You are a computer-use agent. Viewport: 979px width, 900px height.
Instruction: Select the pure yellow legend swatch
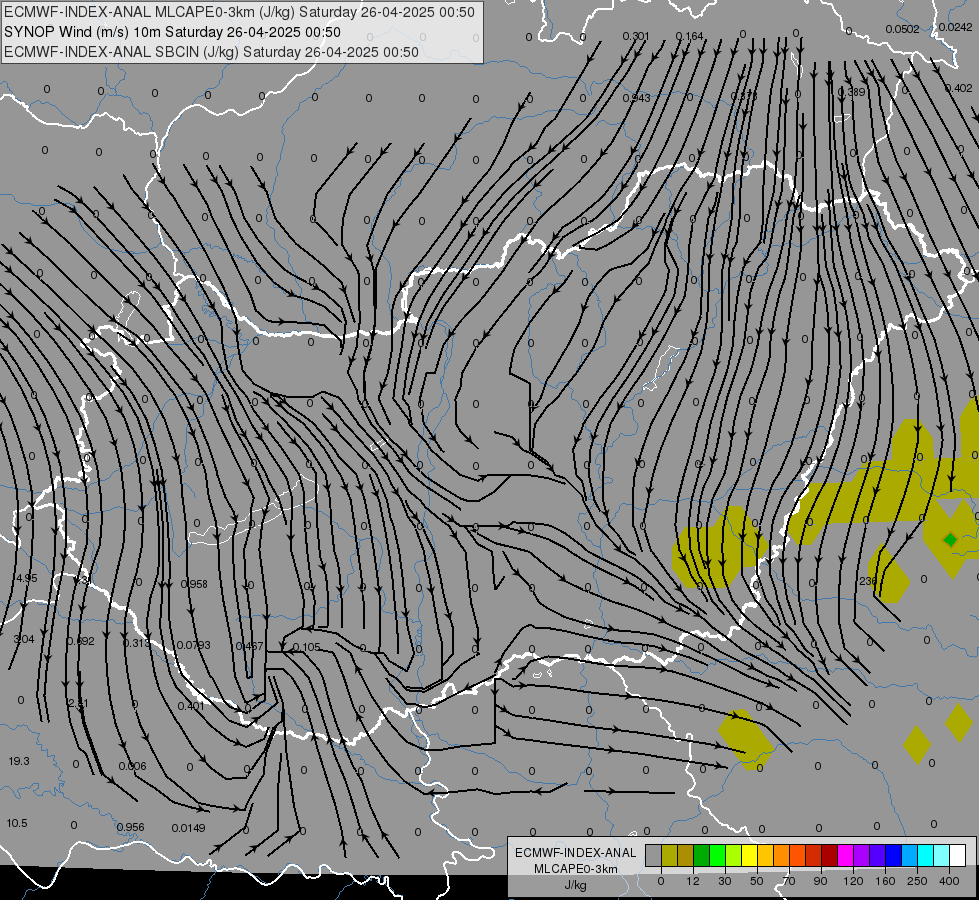pos(749,855)
